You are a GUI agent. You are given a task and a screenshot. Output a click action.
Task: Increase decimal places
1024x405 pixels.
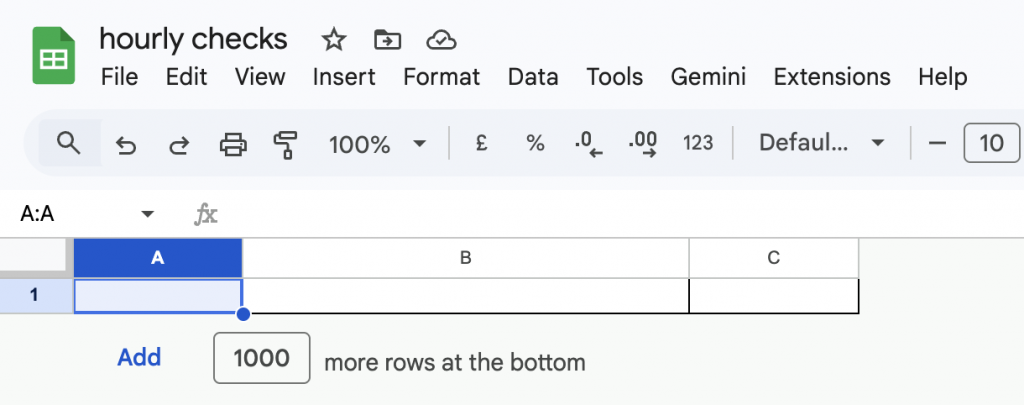pyautogui.click(x=643, y=143)
